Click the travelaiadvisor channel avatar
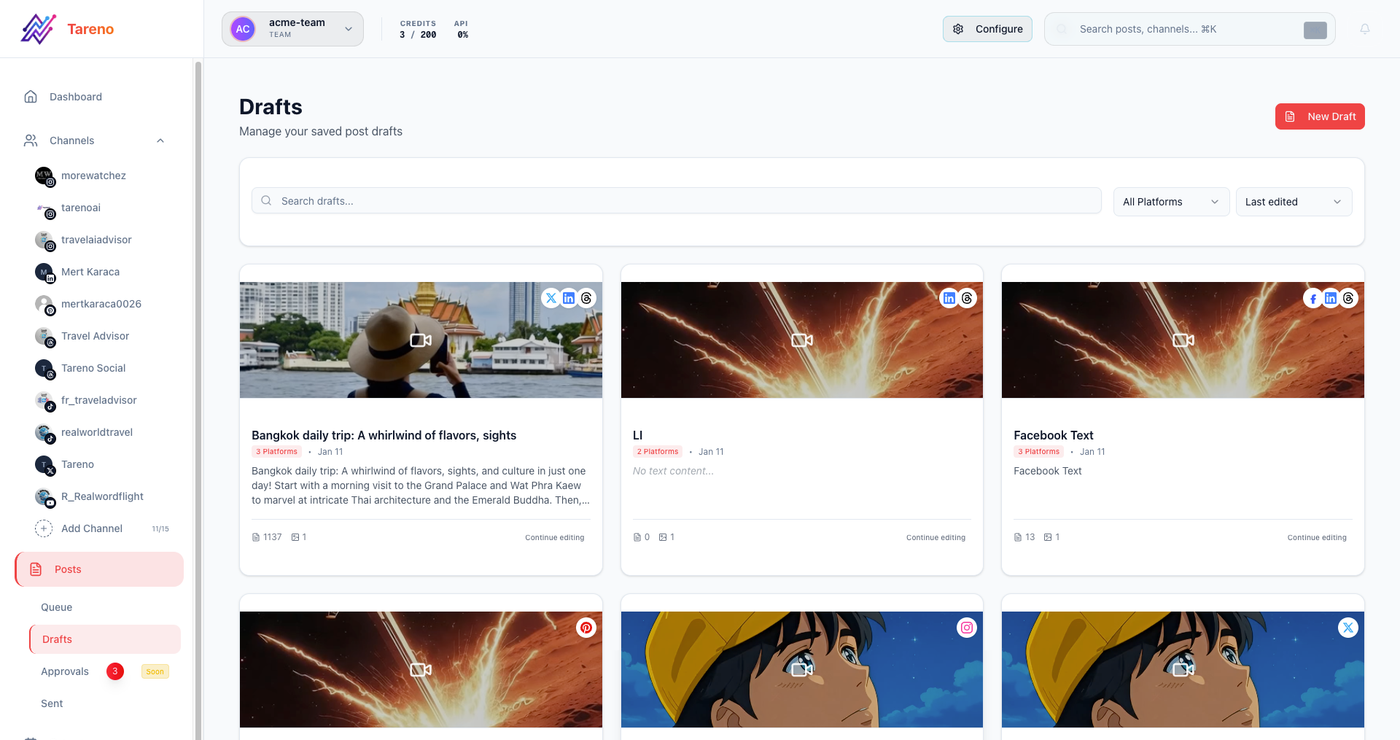The height and width of the screenshot is (740, 1400). tap(44, 240)
